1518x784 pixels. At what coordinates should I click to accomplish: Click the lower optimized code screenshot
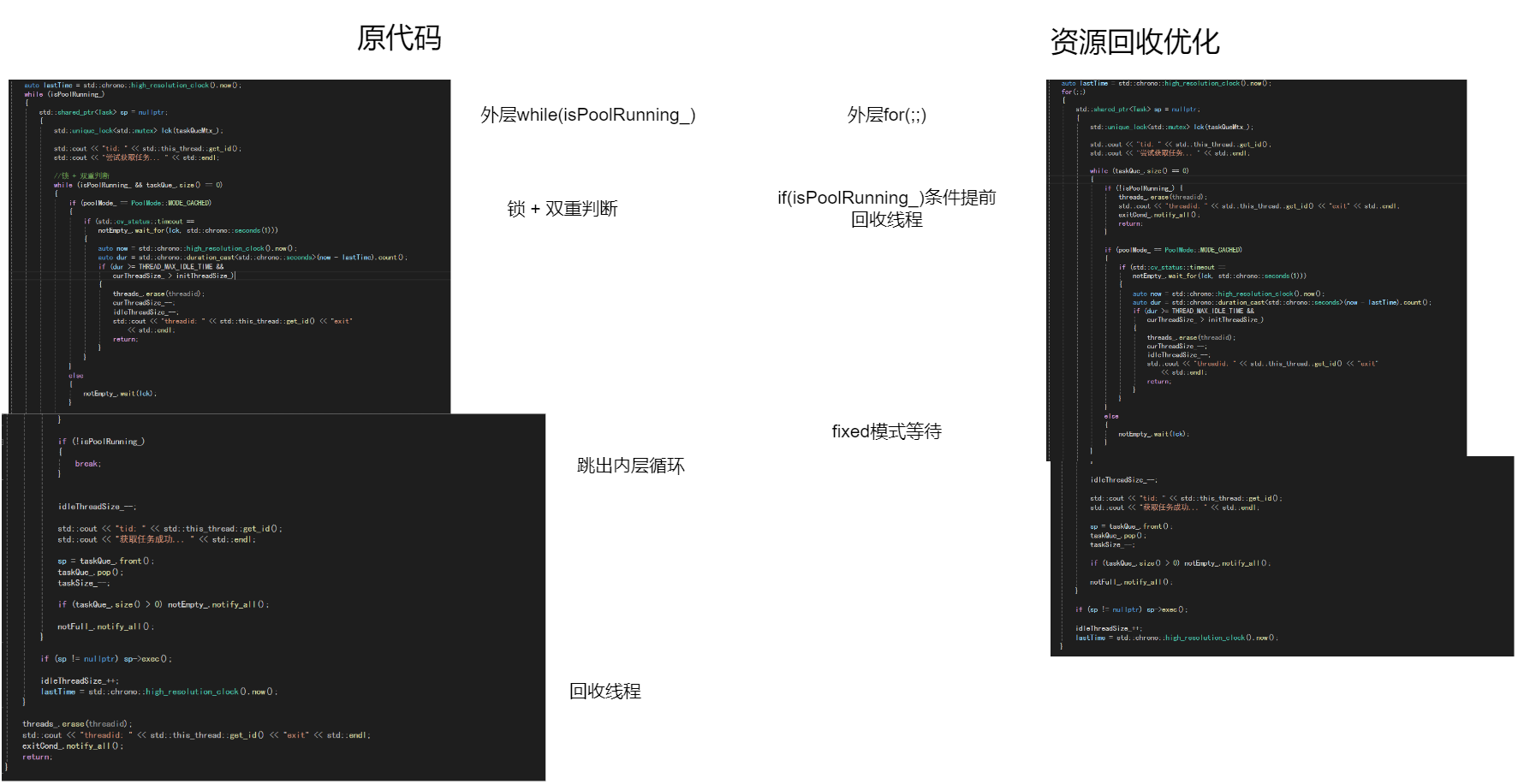(1283, 556)
